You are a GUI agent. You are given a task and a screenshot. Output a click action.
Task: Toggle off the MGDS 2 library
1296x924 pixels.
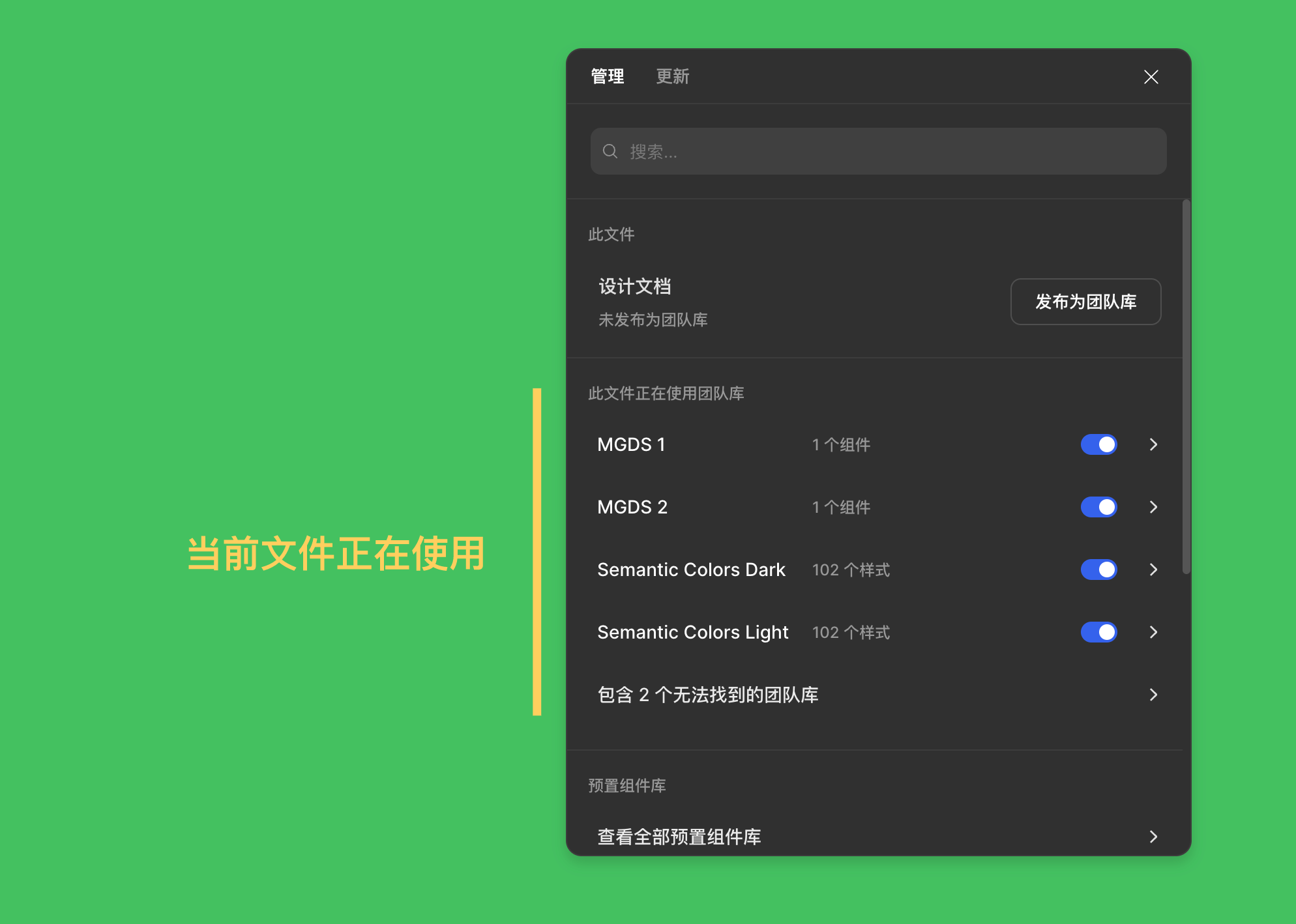point(1099,507)
